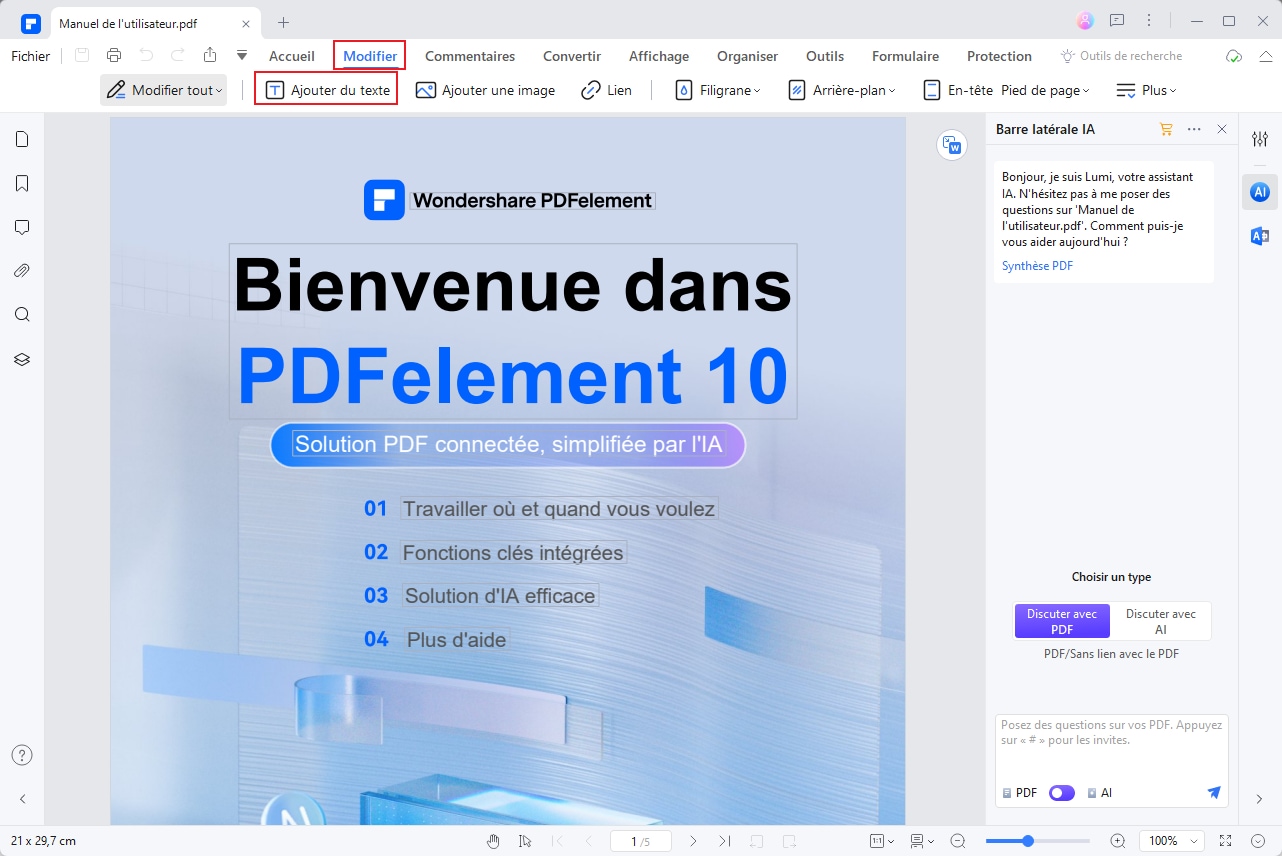This screenshot has width=1282, height=856.
Task: Open the bookmarks panel icon
Action: click(22, 183)
